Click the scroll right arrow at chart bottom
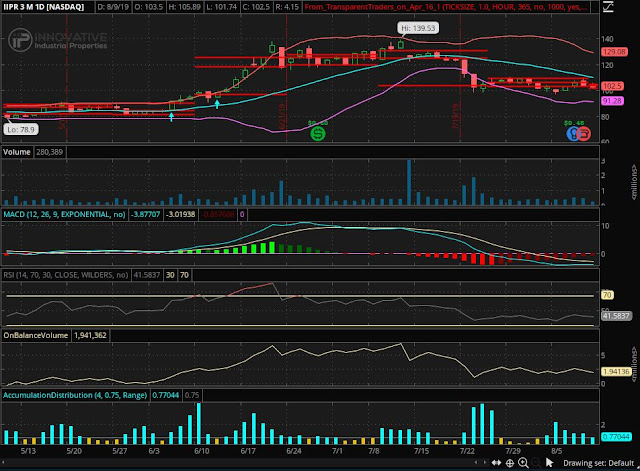The image size is (640, 471). pos(484,462)
